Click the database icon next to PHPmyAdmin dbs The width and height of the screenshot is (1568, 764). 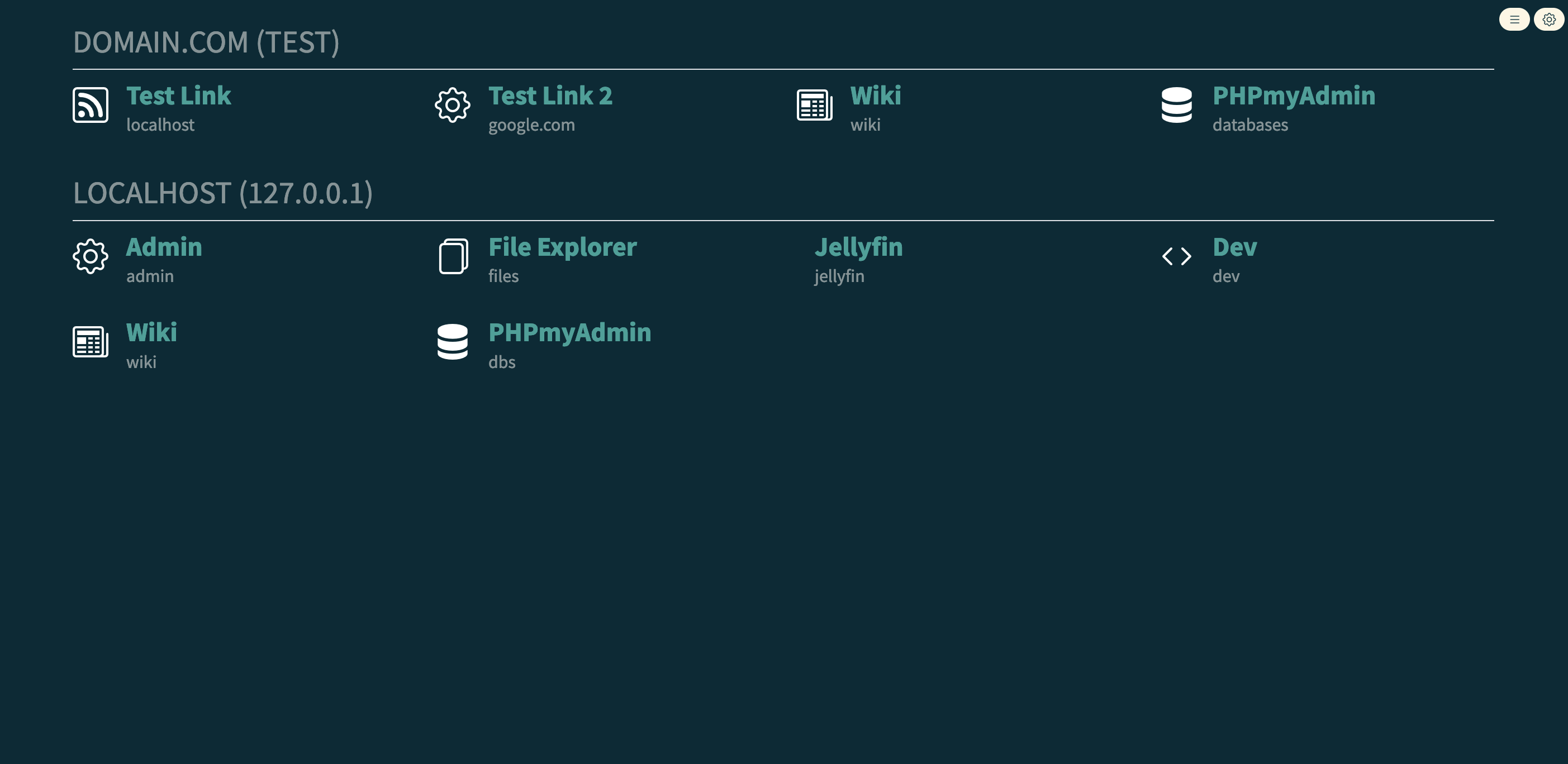point(452,342)
